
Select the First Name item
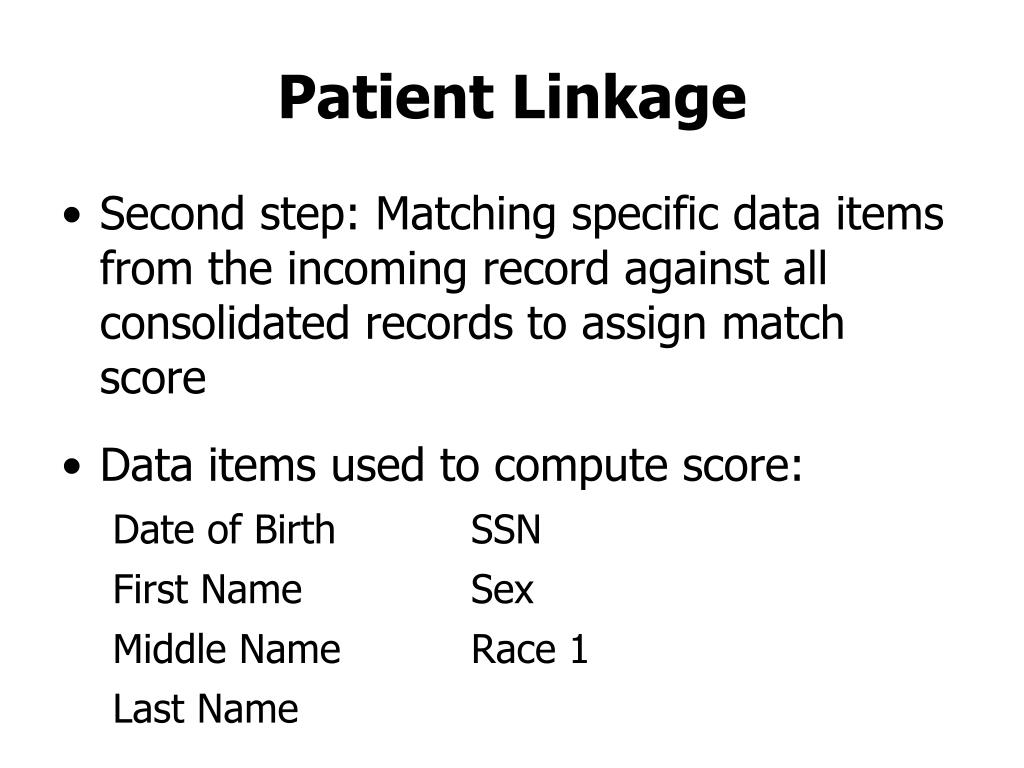pos(208,589)
